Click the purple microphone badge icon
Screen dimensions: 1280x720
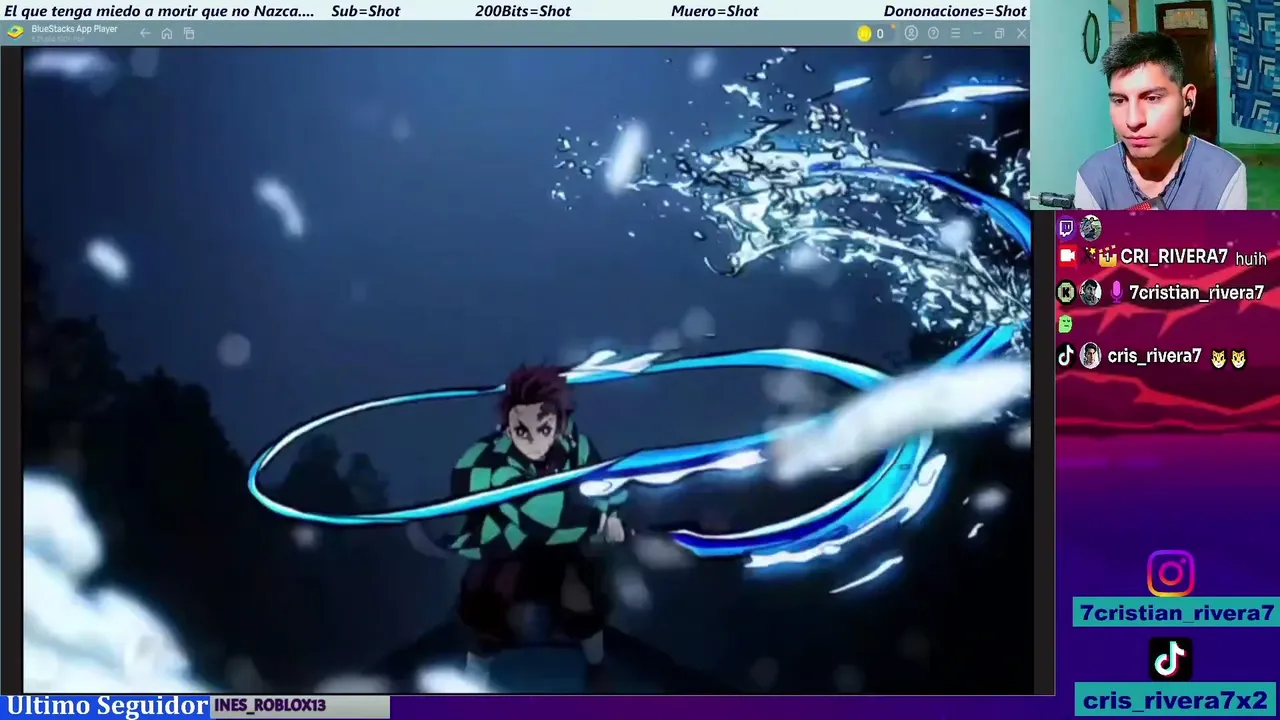tap(1116, 292)
